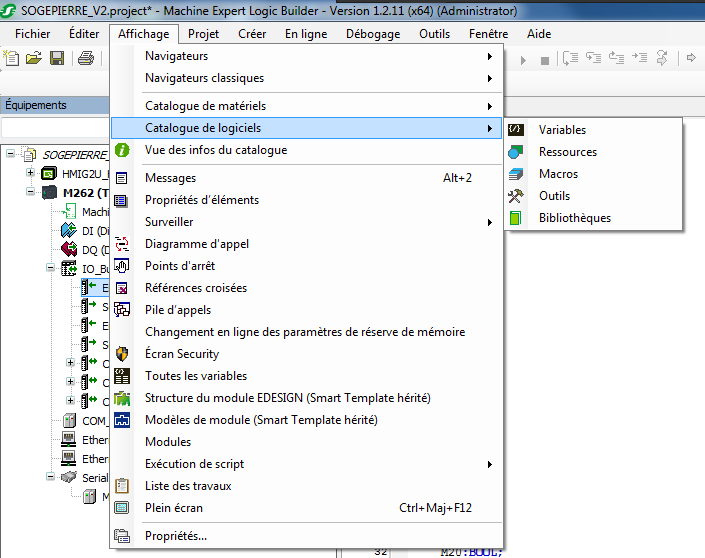This screenshot has height=558, width=705.
Task: Click the Open folder icon in the toolbar
Action: tap(34, 59)
